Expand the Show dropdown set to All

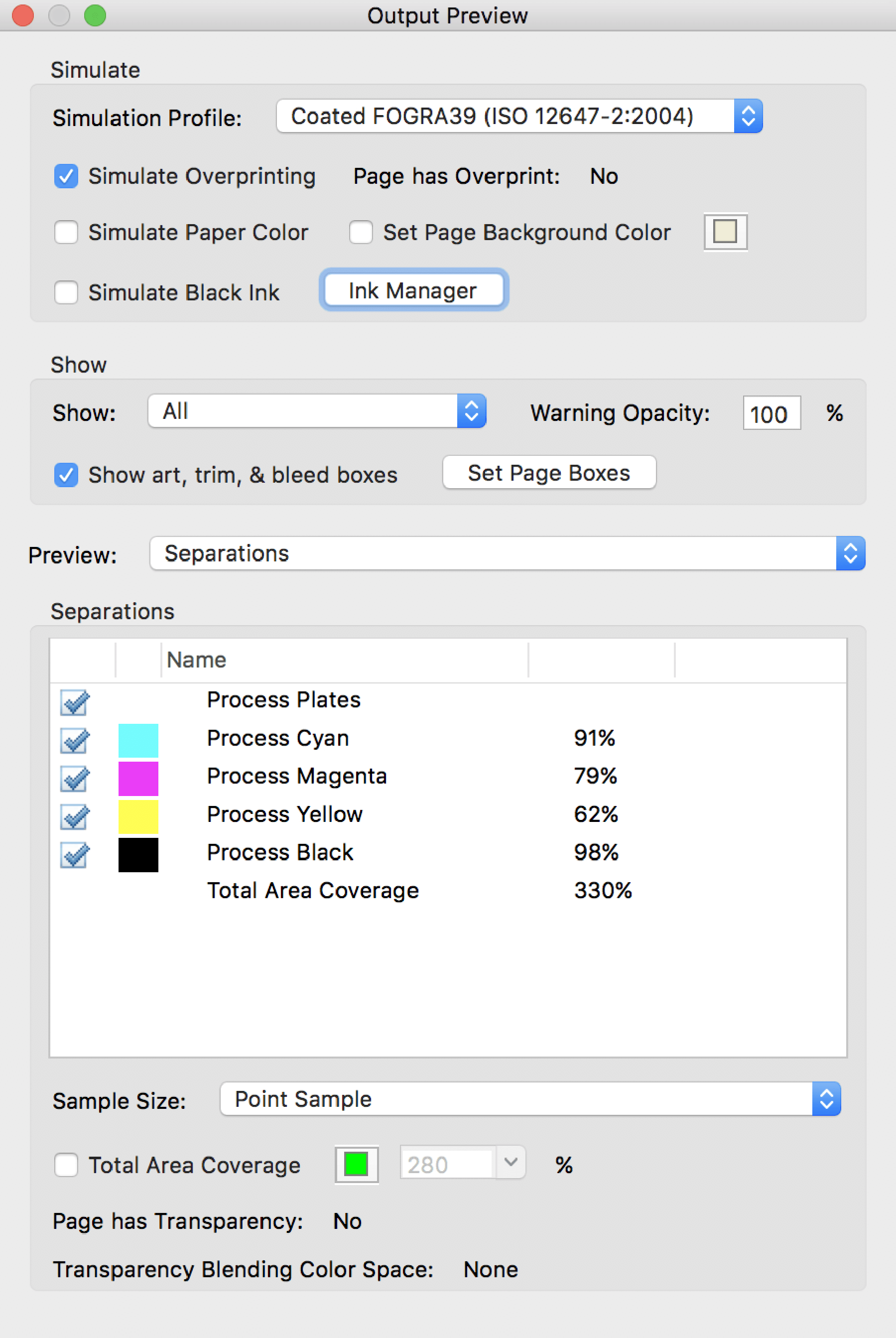(317, 411)
